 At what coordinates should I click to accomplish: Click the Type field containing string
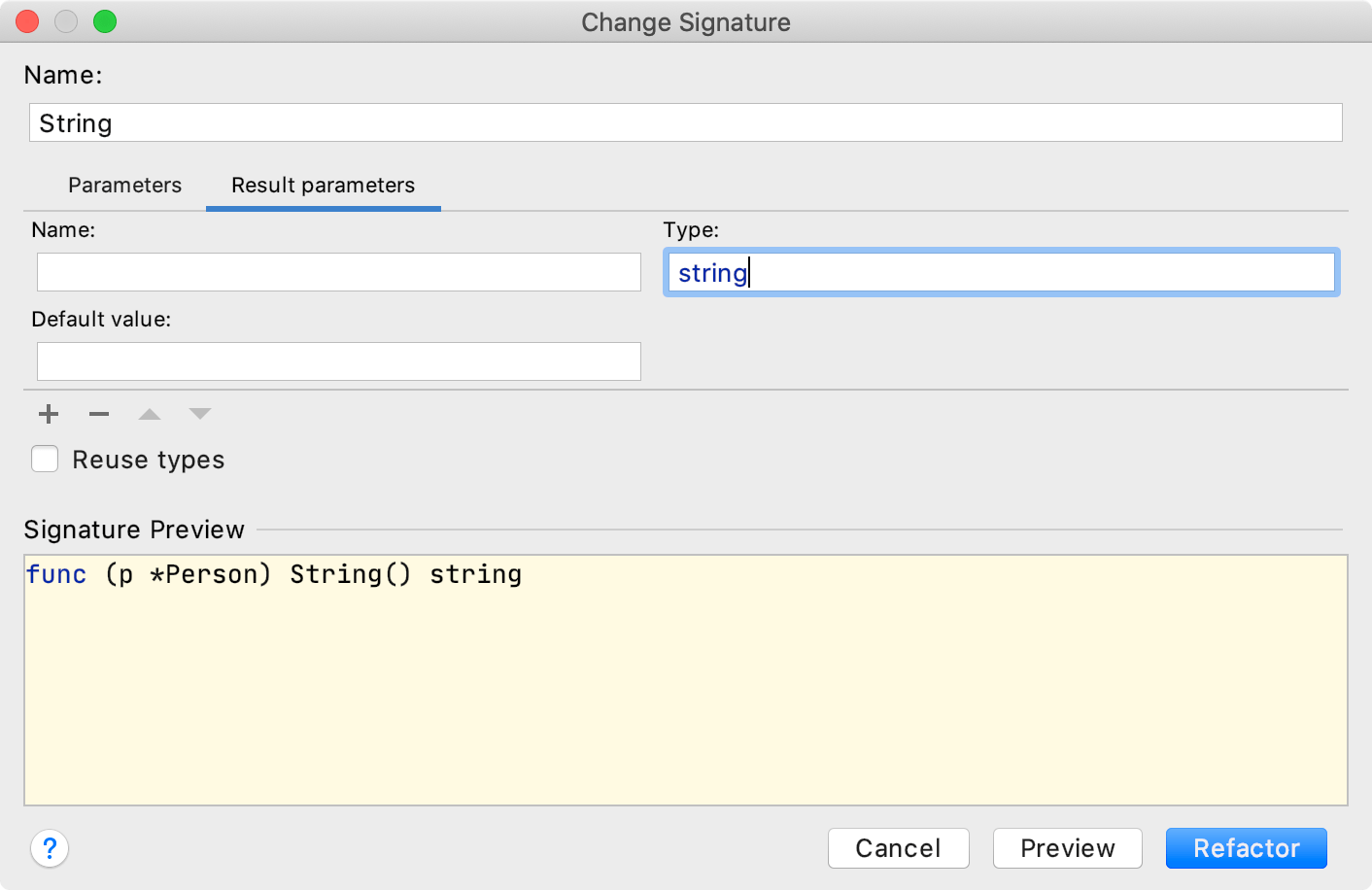pyautogui.click(x=1001, y=272)
